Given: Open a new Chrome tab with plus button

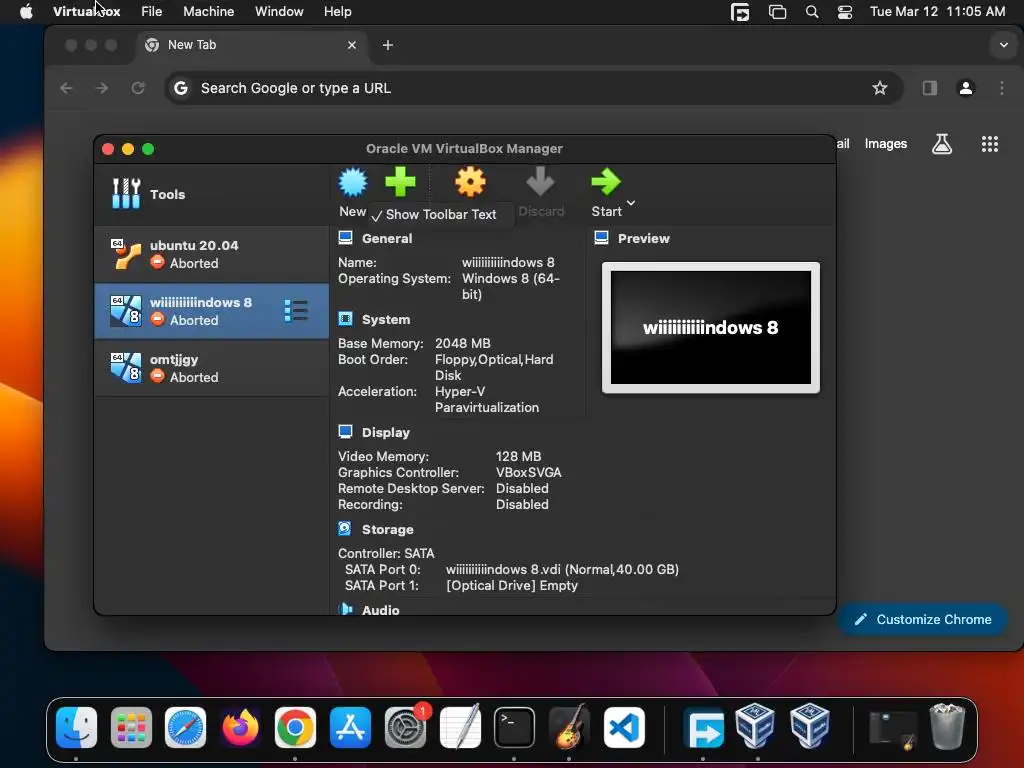Looking at the screenshot, I should point(388,45).
